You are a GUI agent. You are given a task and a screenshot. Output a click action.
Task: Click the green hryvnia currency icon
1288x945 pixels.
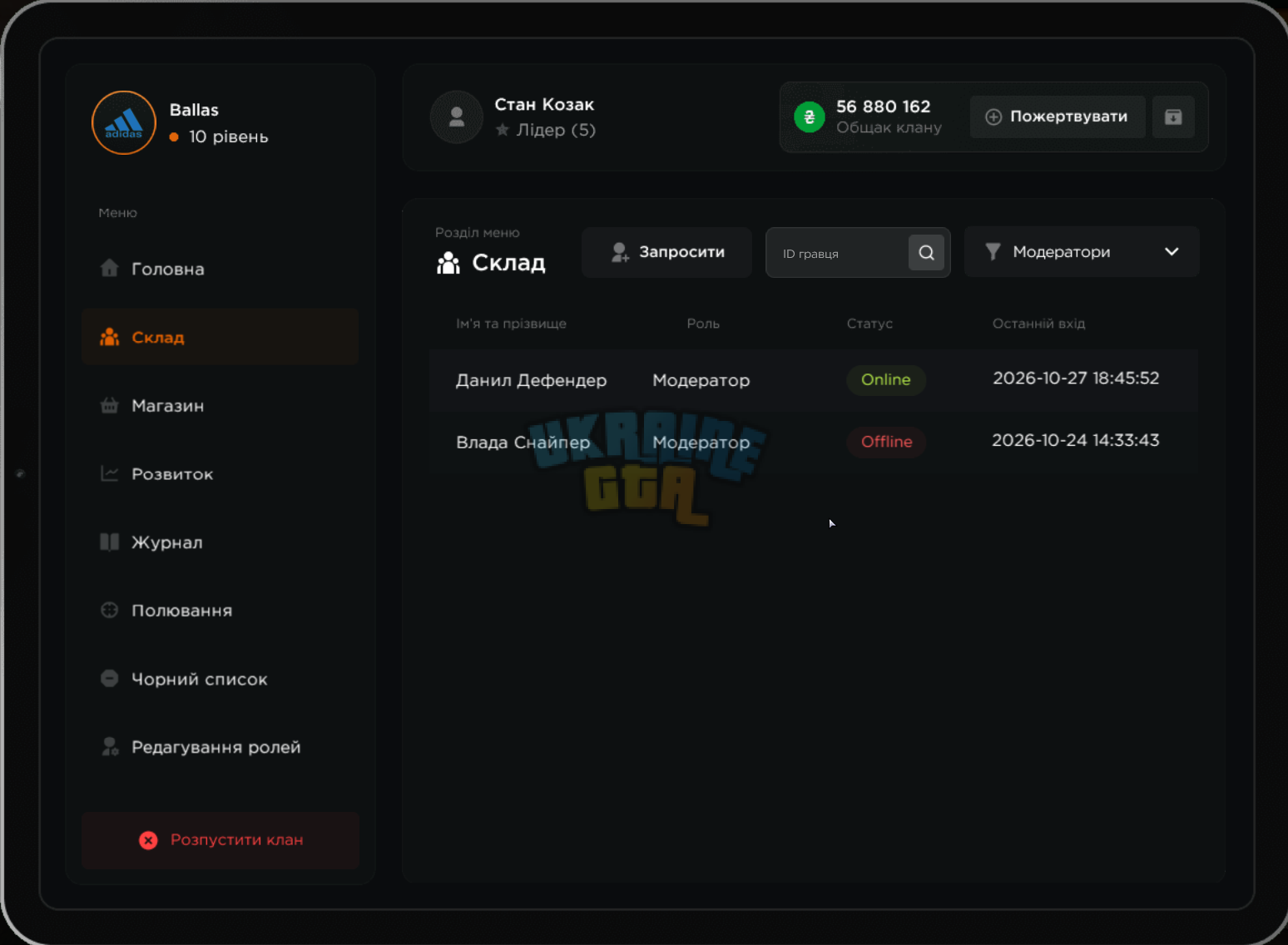click(x=810, y=117)
